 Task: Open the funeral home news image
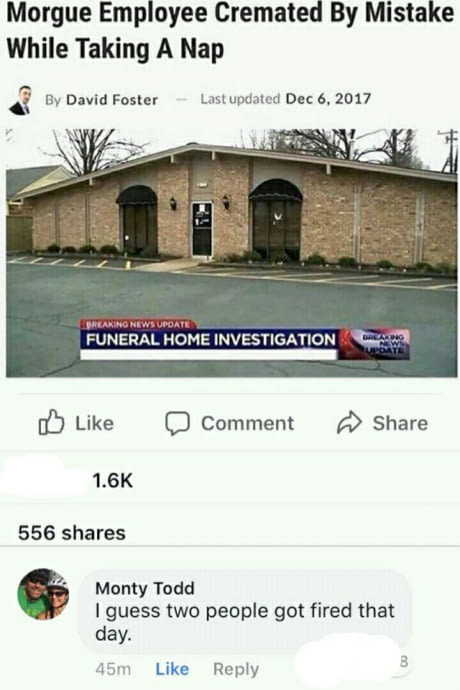click(232, 253)
